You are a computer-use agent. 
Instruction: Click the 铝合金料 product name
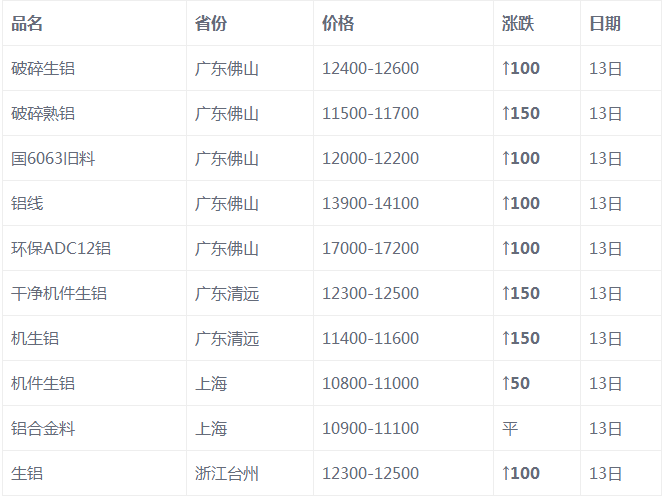(43, 429)
